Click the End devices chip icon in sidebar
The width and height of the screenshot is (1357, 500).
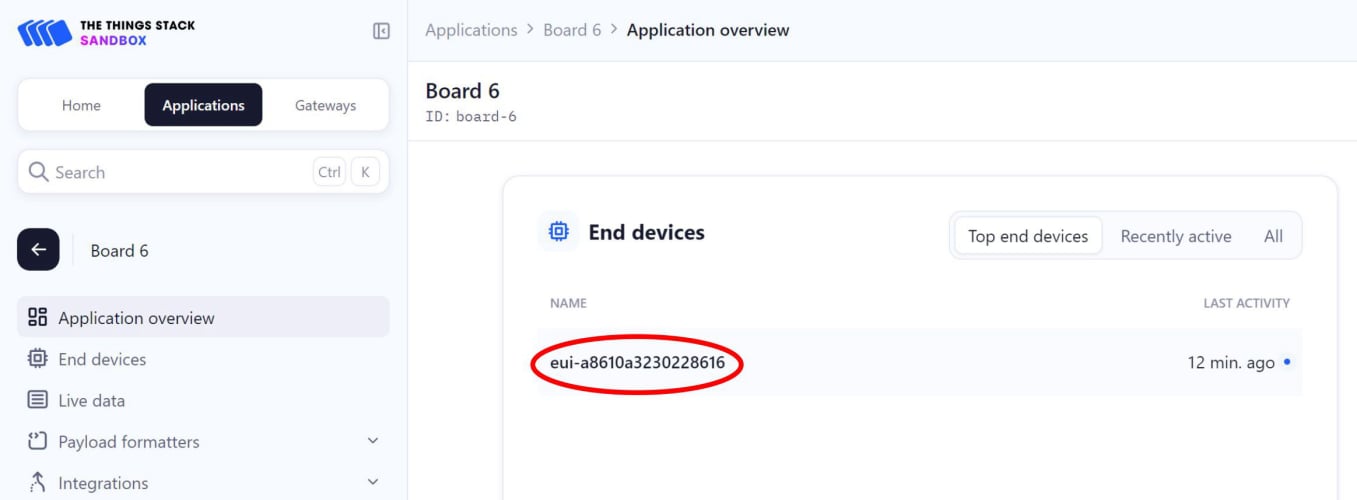click(x=38, y=359)
